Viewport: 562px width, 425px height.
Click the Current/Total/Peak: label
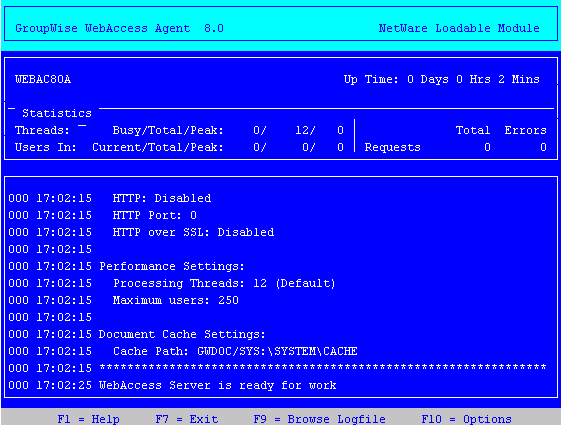[x=158, y=147]
